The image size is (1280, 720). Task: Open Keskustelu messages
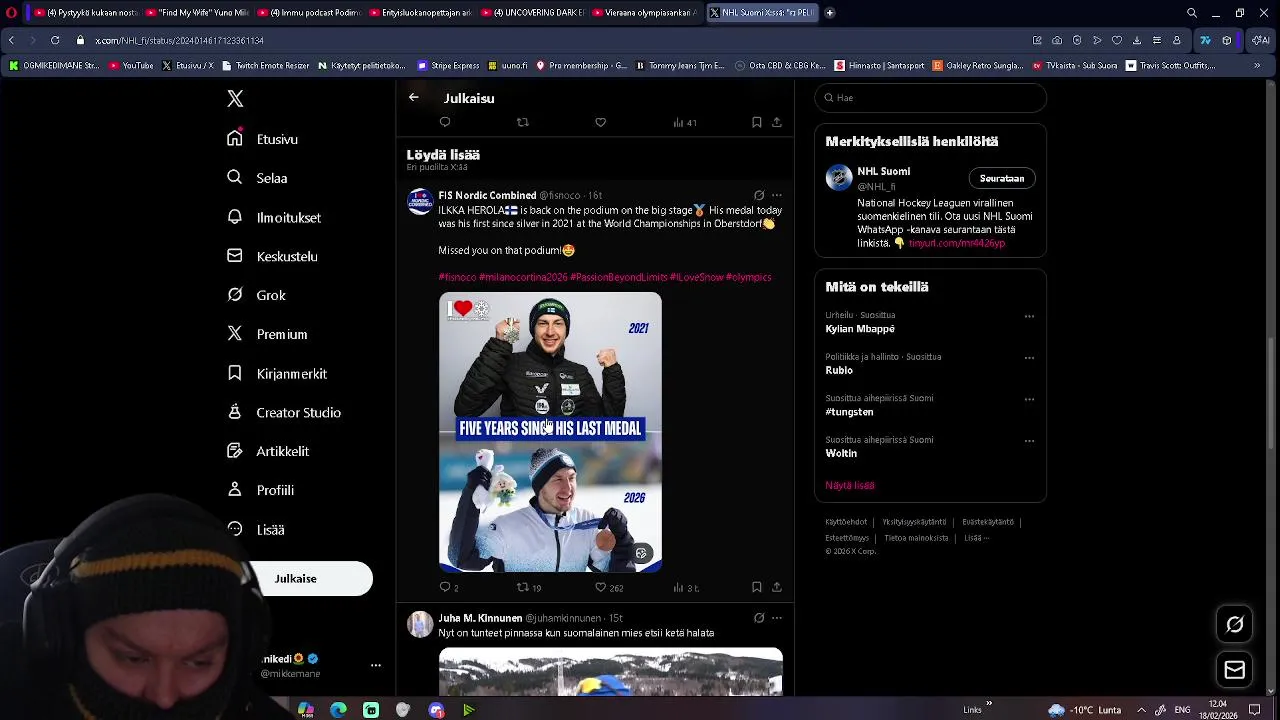click(x=272, y=256)
